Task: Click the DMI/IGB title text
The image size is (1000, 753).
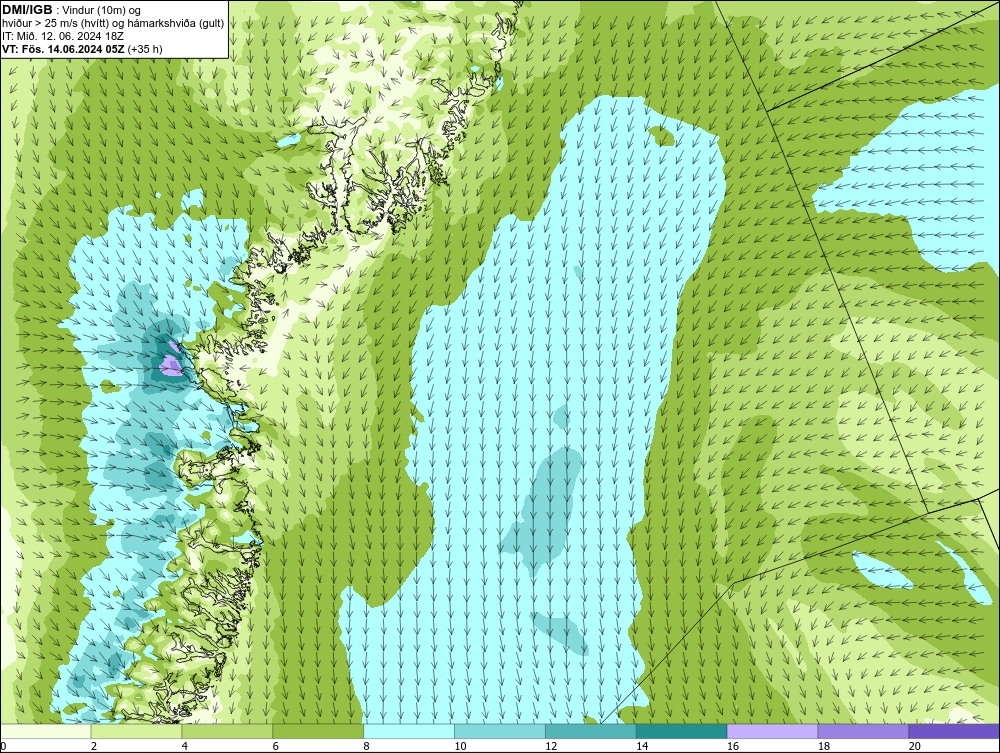Action: [27, 10]
